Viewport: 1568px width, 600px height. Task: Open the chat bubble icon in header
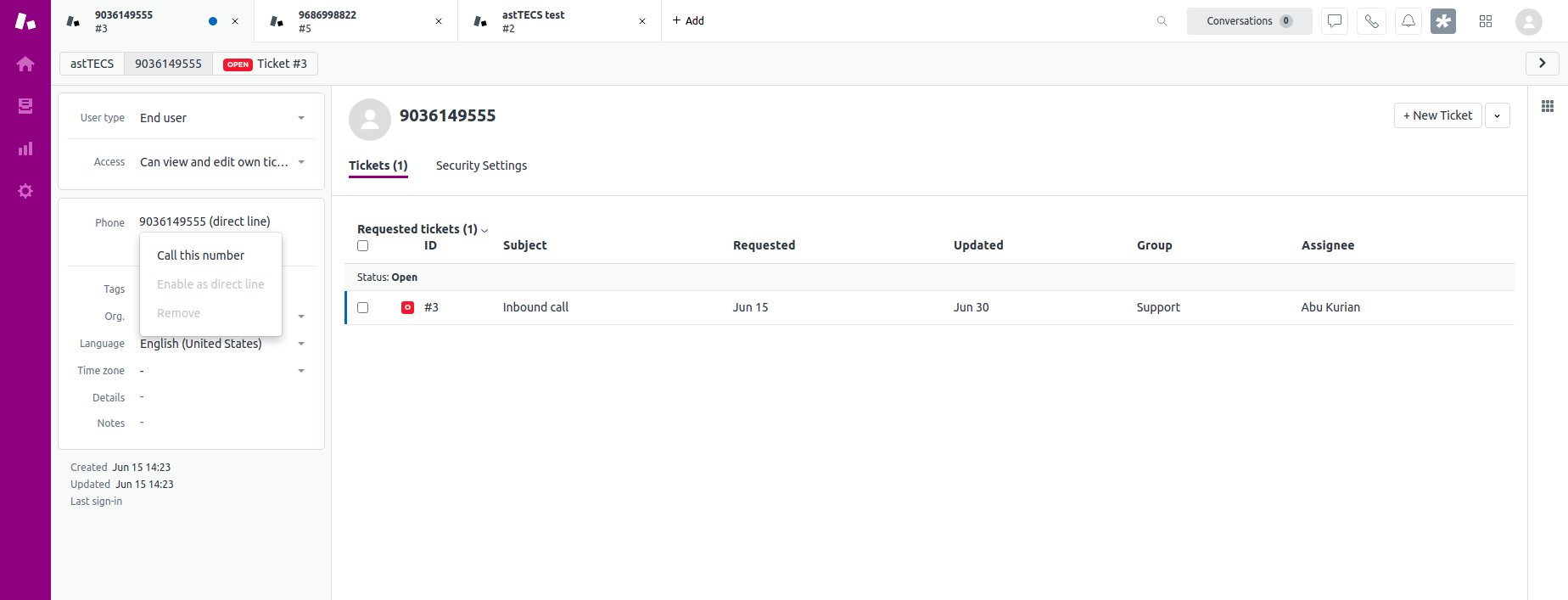tap(1335, 21)
